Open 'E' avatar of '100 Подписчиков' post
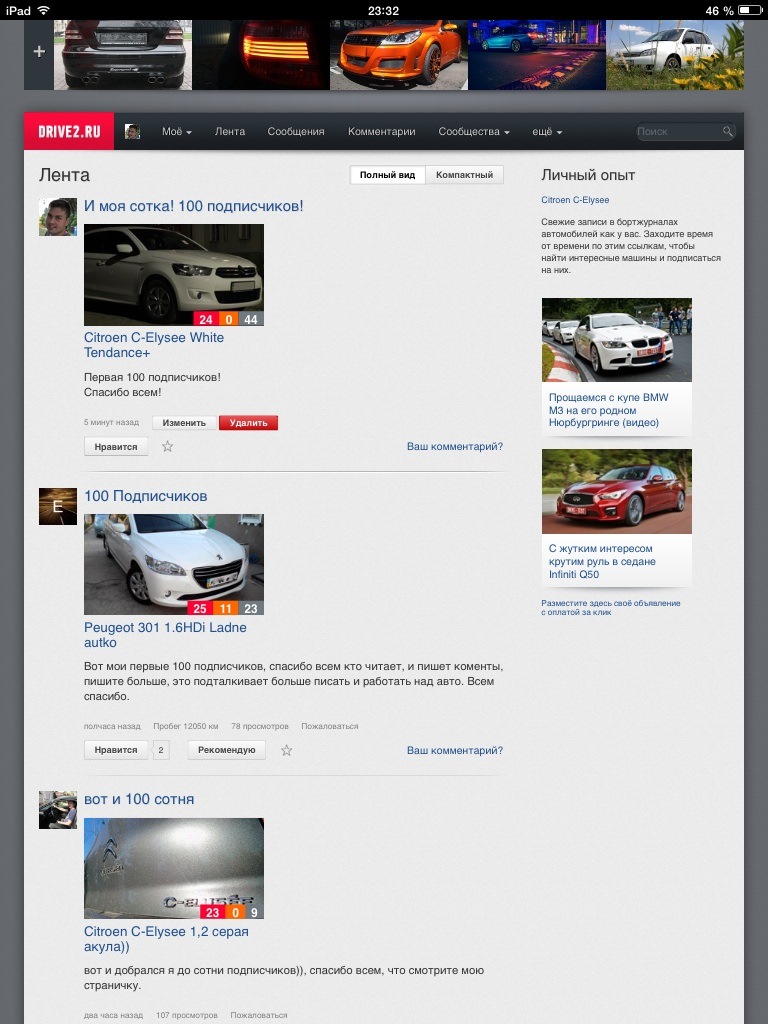Viewport: 768px width, 1024px height. click(58, 506)
